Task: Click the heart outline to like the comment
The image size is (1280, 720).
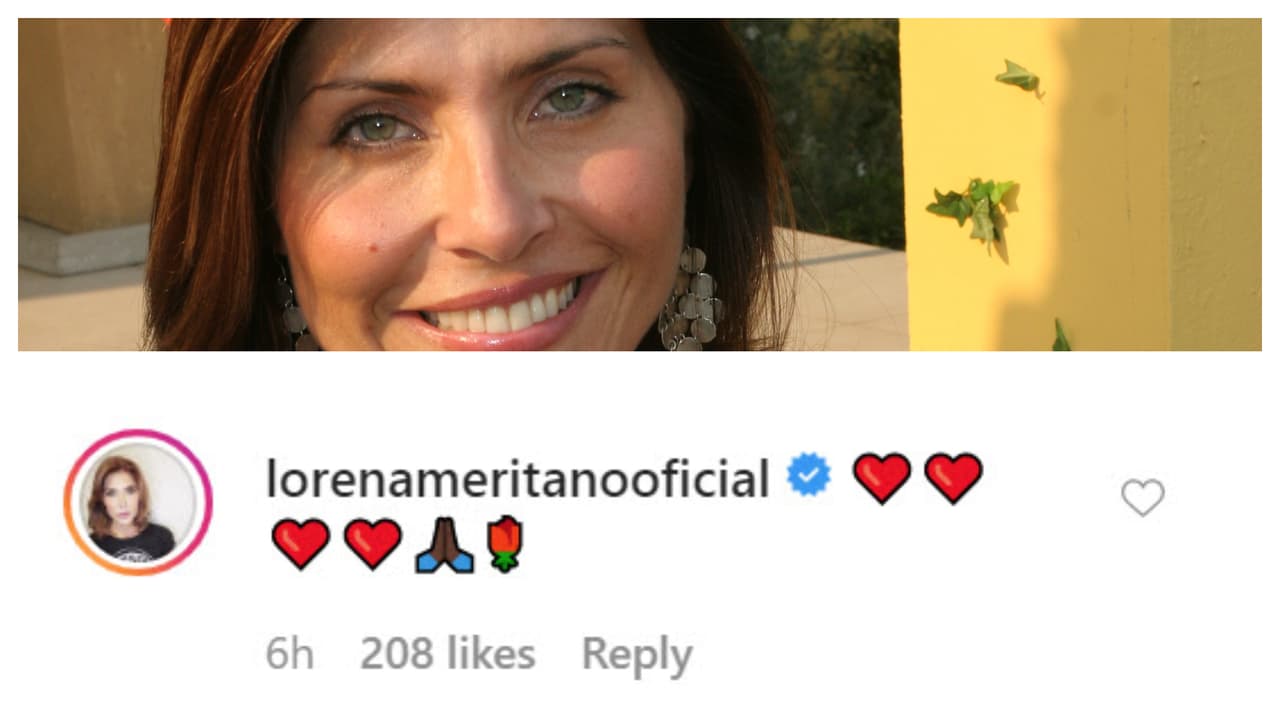Action: tap(1142, 496)
